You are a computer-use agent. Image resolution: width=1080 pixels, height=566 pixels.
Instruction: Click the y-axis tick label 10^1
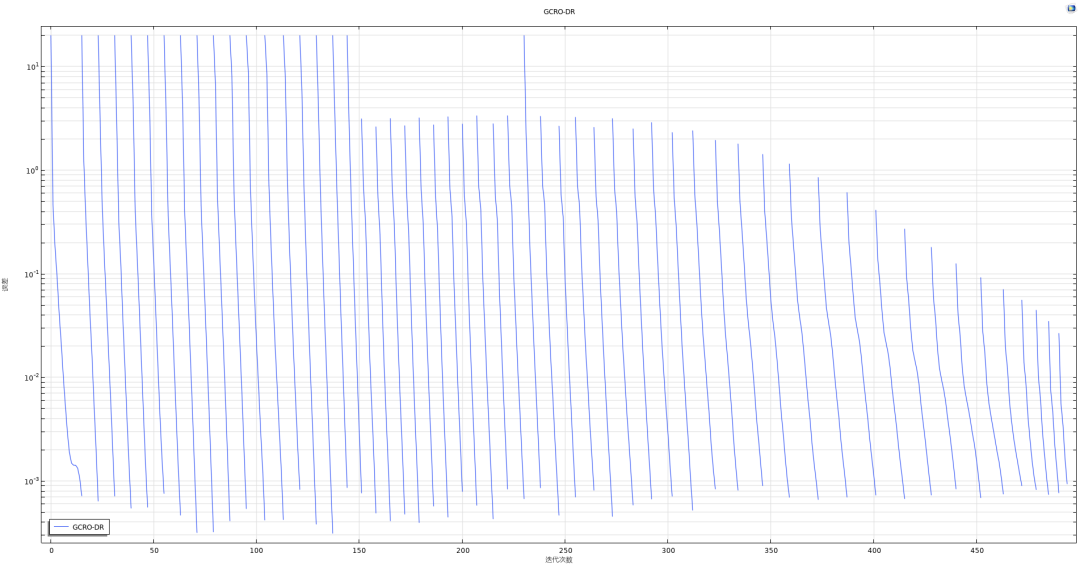(32, 67)
